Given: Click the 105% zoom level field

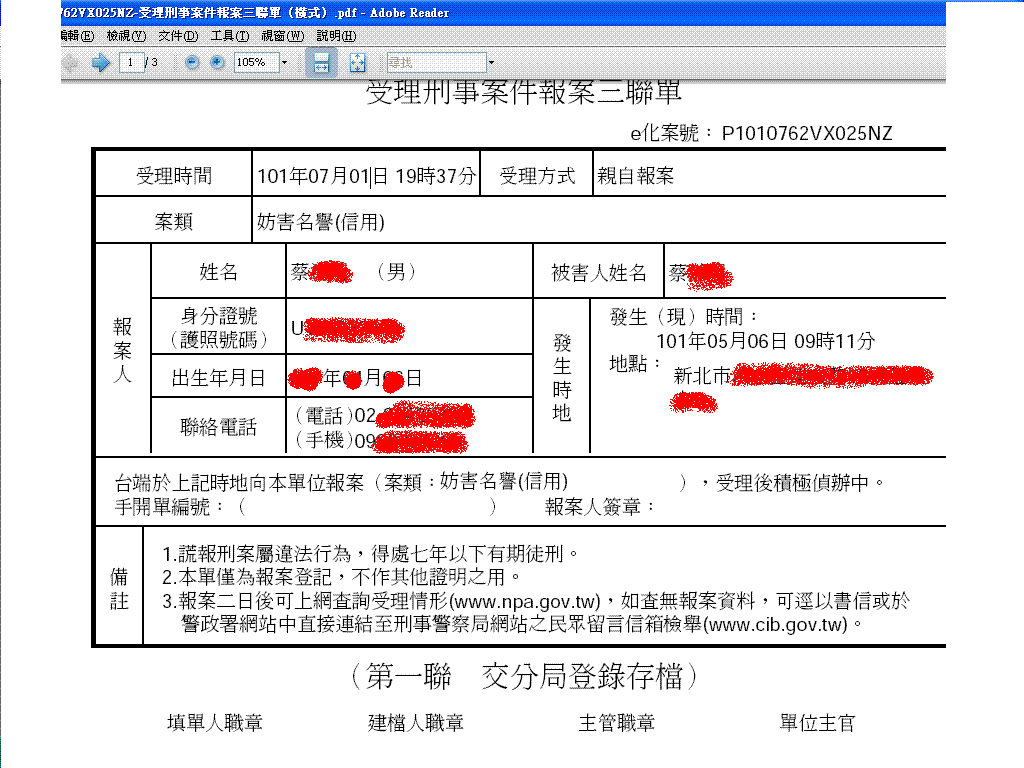Looking at the screenshot, I should (254, 63).
